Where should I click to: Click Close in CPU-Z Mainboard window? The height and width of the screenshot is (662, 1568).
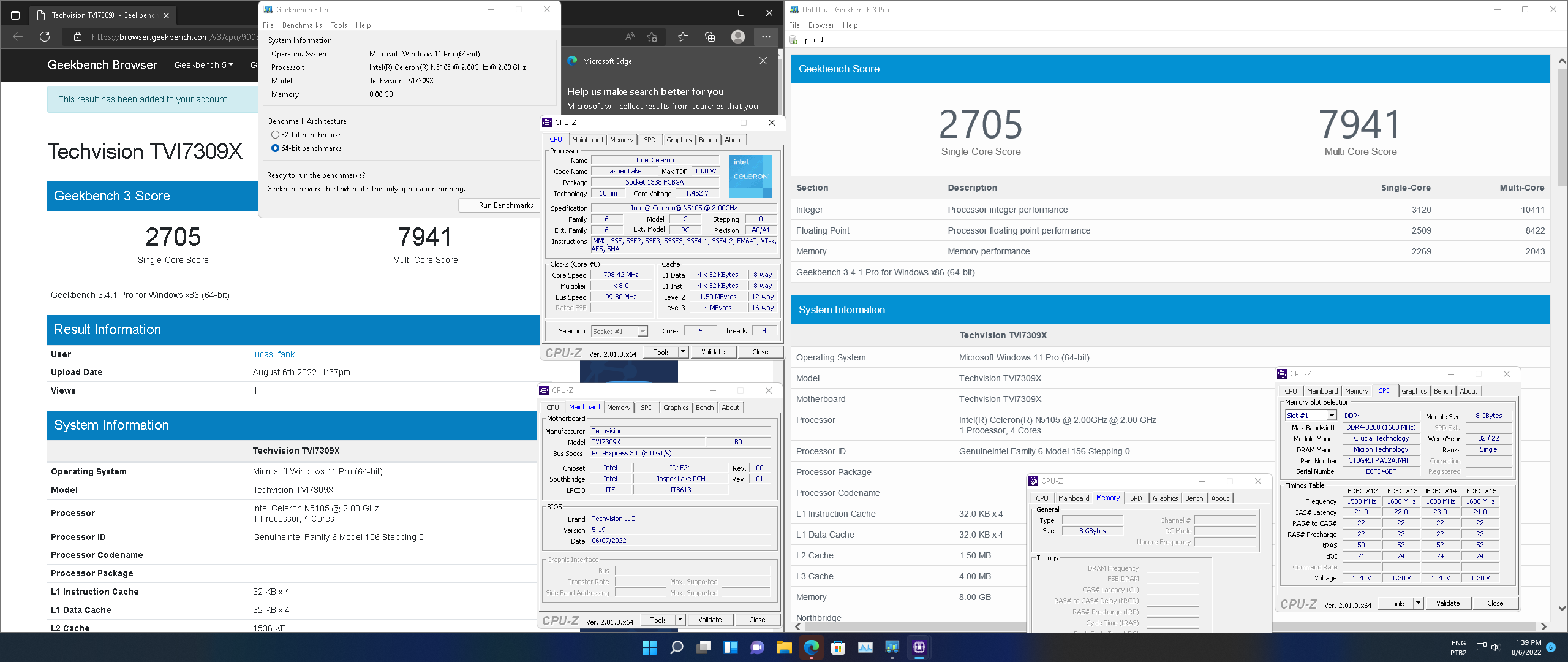757,620
